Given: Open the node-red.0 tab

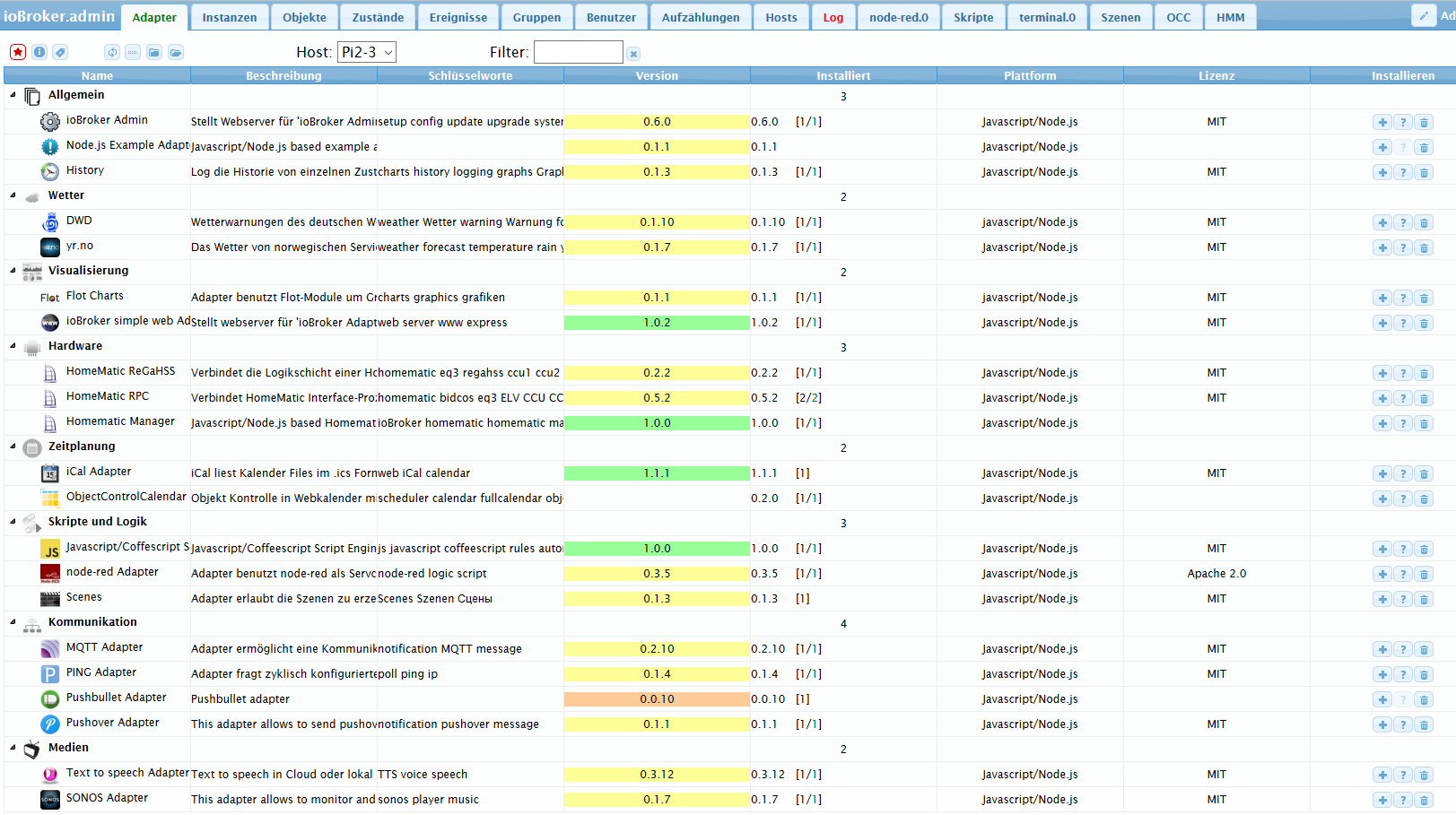Looking at the screenshot, I should click(x=899, y=17).
